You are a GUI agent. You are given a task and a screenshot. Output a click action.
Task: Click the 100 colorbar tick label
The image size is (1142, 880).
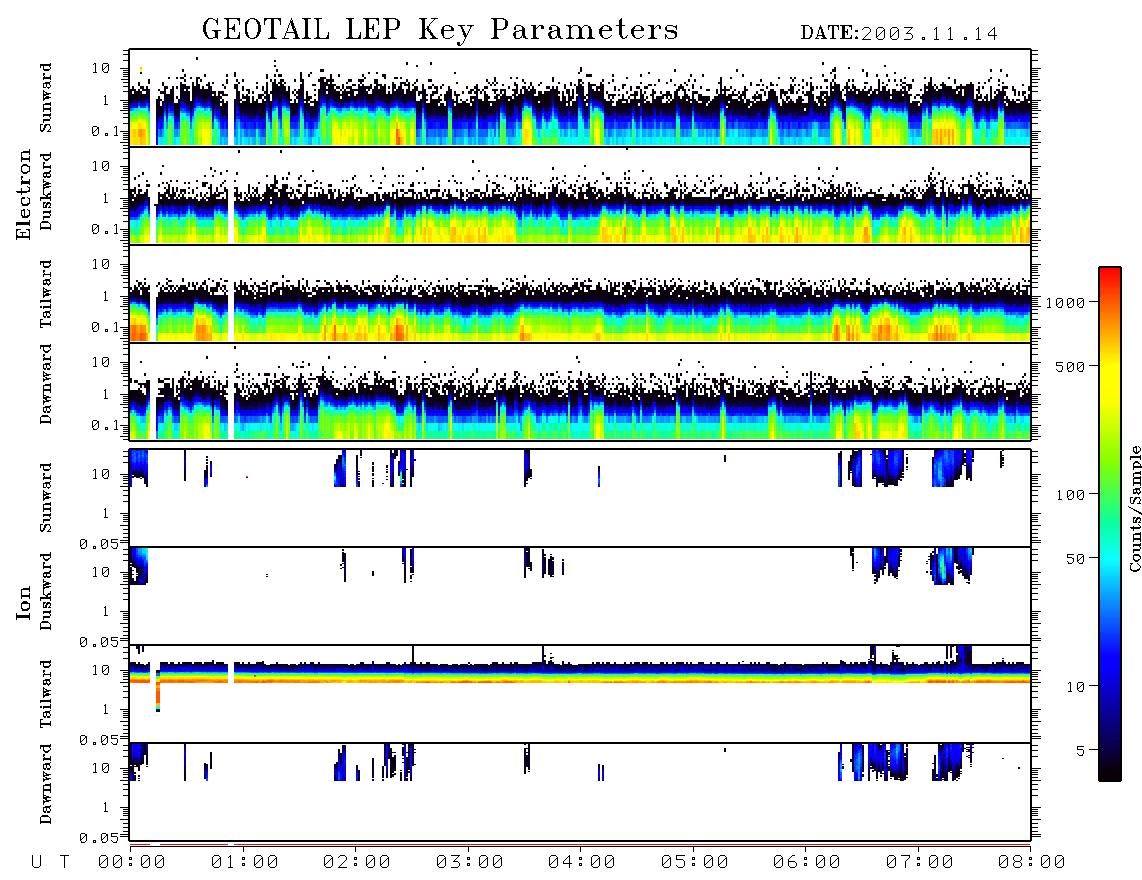(x=1070, y=495)
